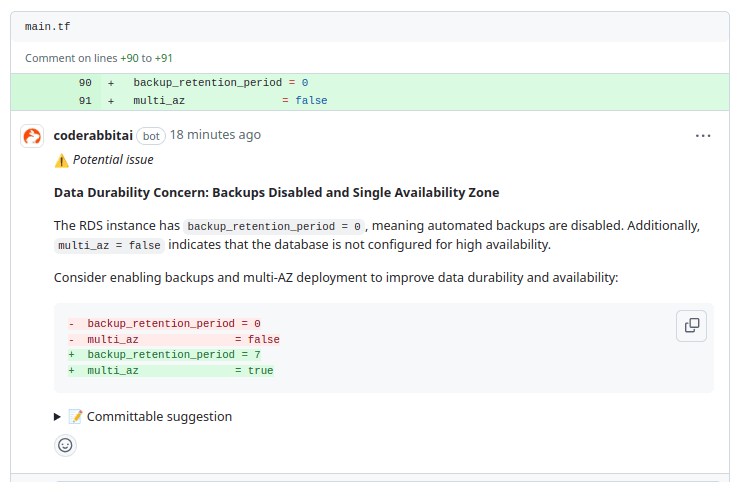Expand the Committable suggestion disclosure triangle
This screenshot has height=482, width=739.
(x=58, y=417)
